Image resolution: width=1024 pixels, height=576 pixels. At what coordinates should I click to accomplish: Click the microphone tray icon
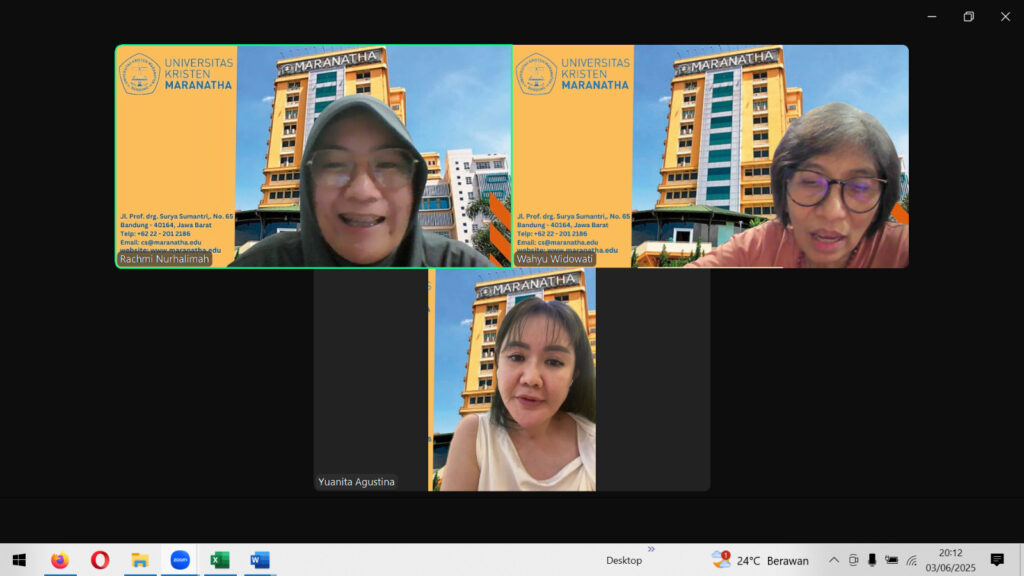pyautogui.click(x=872, y=560)
